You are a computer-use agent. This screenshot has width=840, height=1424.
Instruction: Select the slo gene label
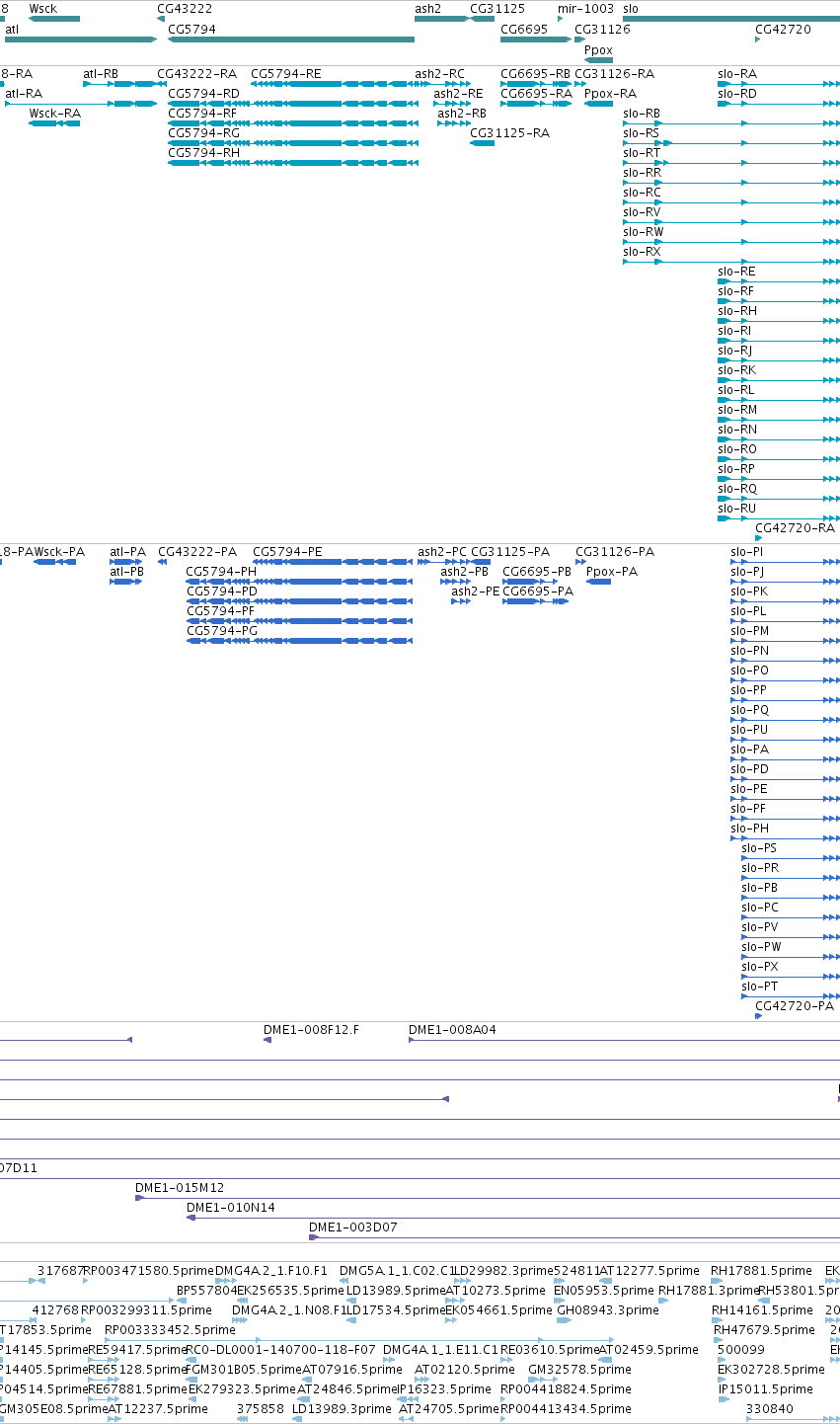point(631,8)
